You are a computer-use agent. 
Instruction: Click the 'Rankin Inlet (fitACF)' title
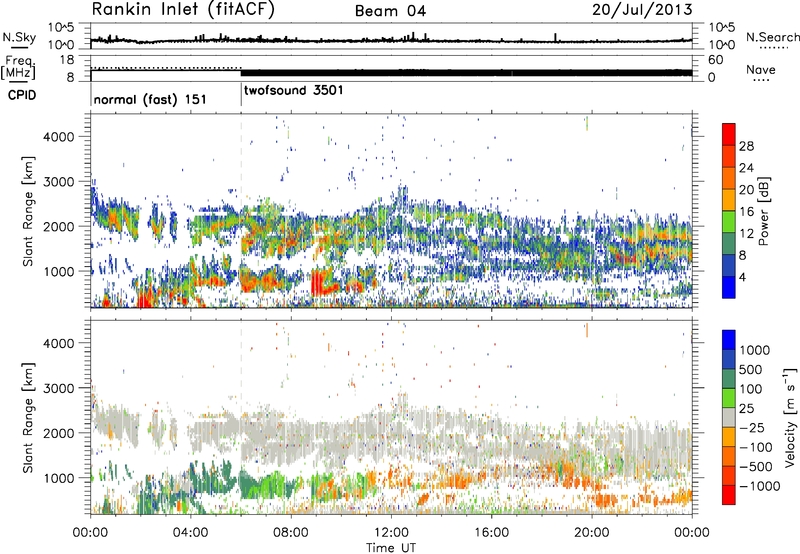pyautogui.click(x=183, y=10)
